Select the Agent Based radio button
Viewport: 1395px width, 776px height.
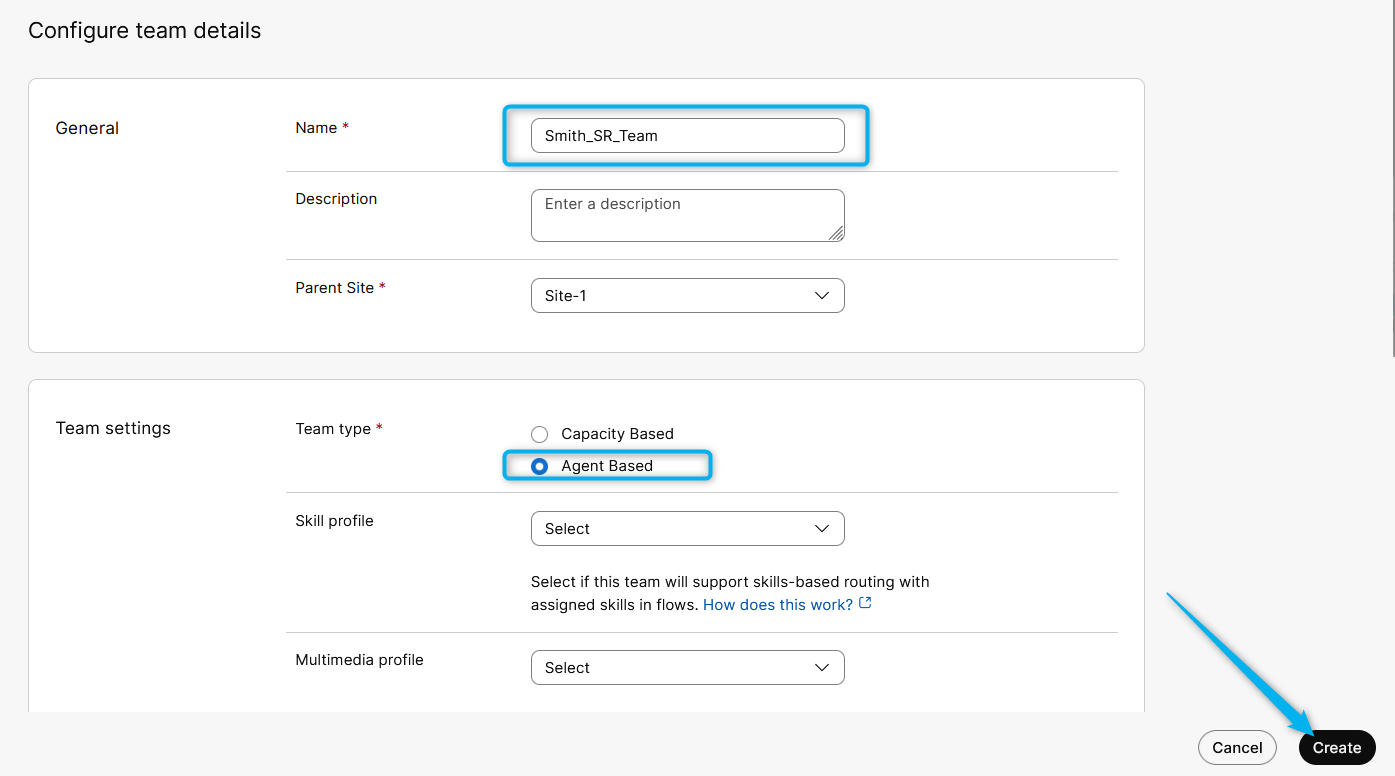[x=540, y=466]
